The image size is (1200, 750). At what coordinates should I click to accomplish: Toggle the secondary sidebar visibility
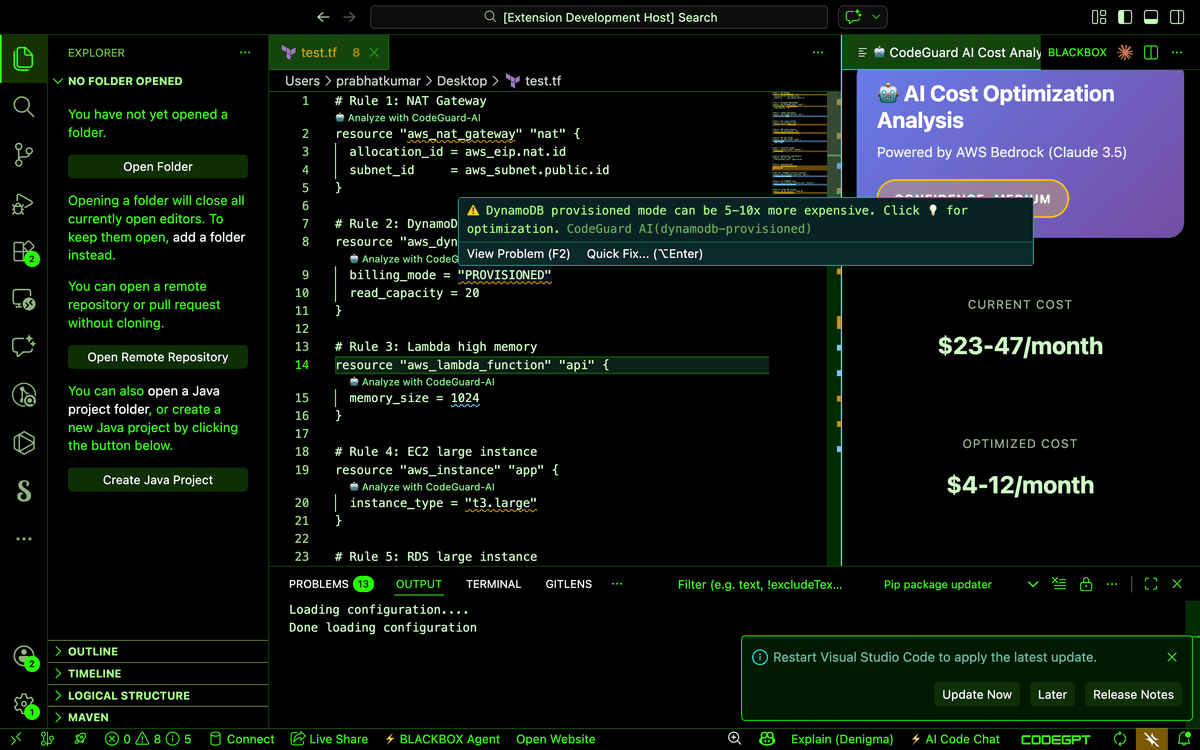coord(1177,17)
